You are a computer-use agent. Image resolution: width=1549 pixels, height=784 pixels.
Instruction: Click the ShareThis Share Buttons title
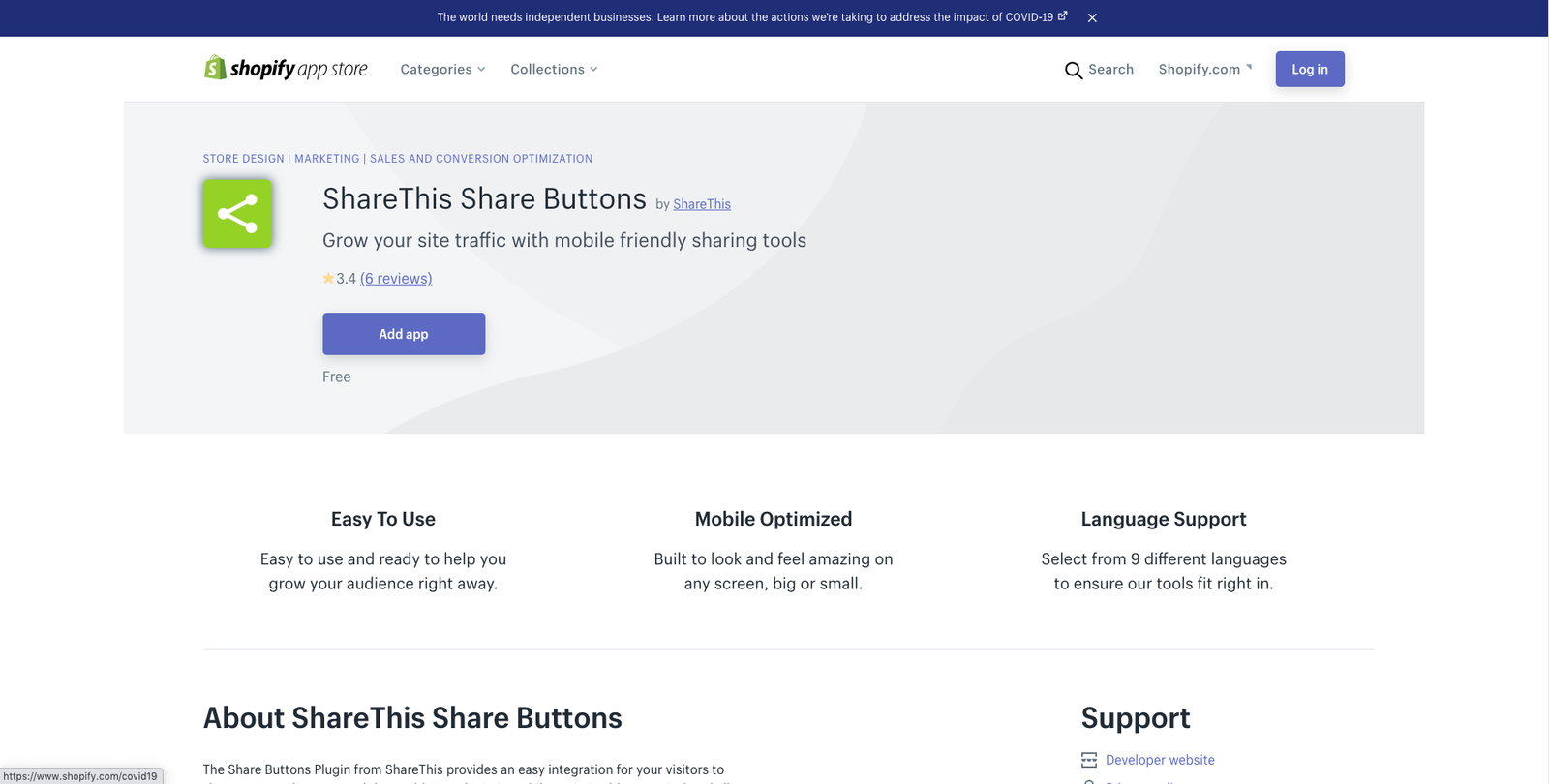tap(484, 198)
